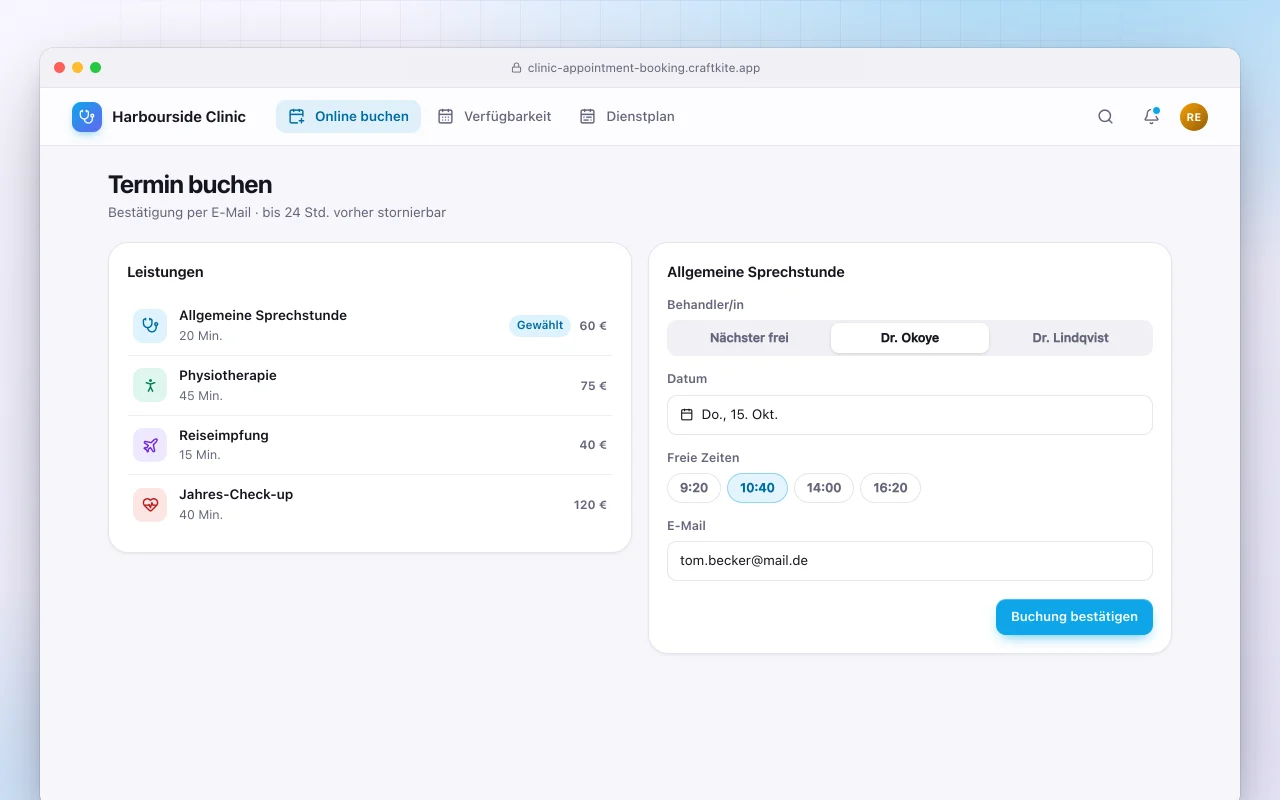Click the 75 € price
This screenshot has height=800, width=1280.
[x=594, y=386]
